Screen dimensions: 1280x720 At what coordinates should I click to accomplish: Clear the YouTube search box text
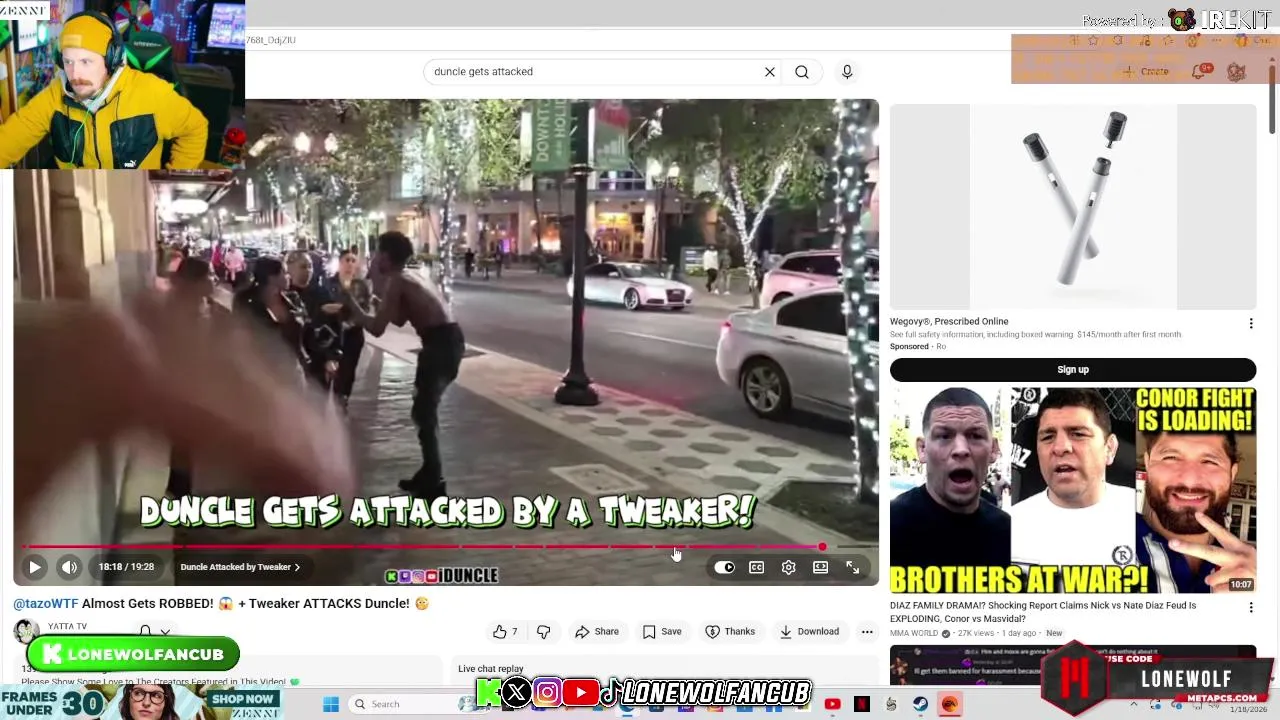[770, 72]
